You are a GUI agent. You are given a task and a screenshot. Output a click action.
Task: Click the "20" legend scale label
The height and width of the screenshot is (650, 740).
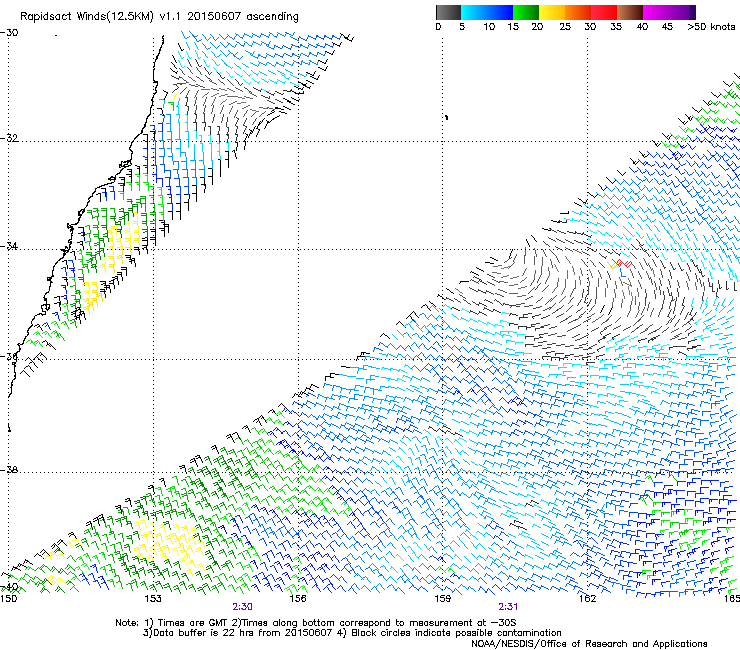[x=537, y=26]
